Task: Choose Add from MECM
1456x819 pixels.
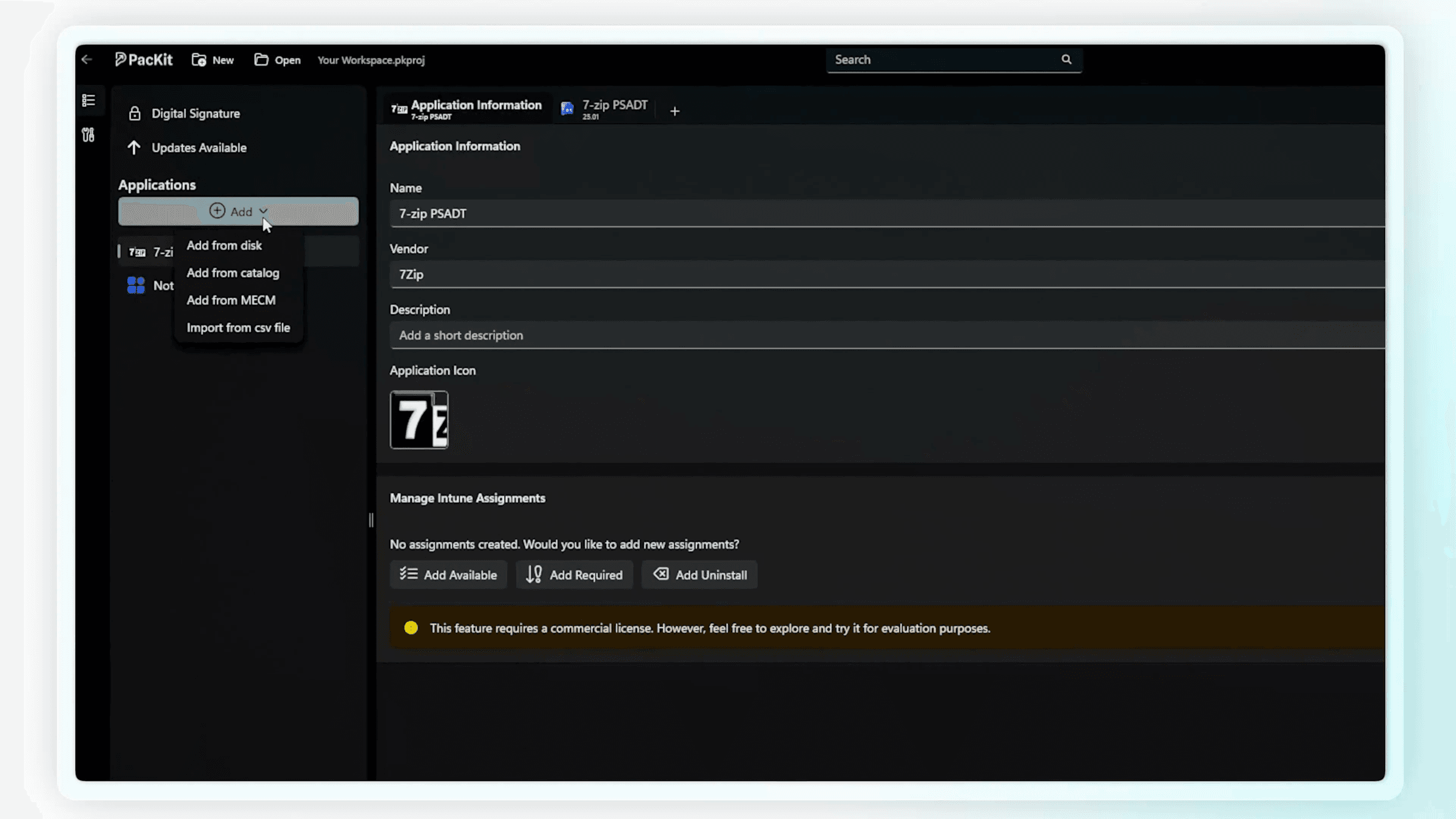Action: coord(231,300)
